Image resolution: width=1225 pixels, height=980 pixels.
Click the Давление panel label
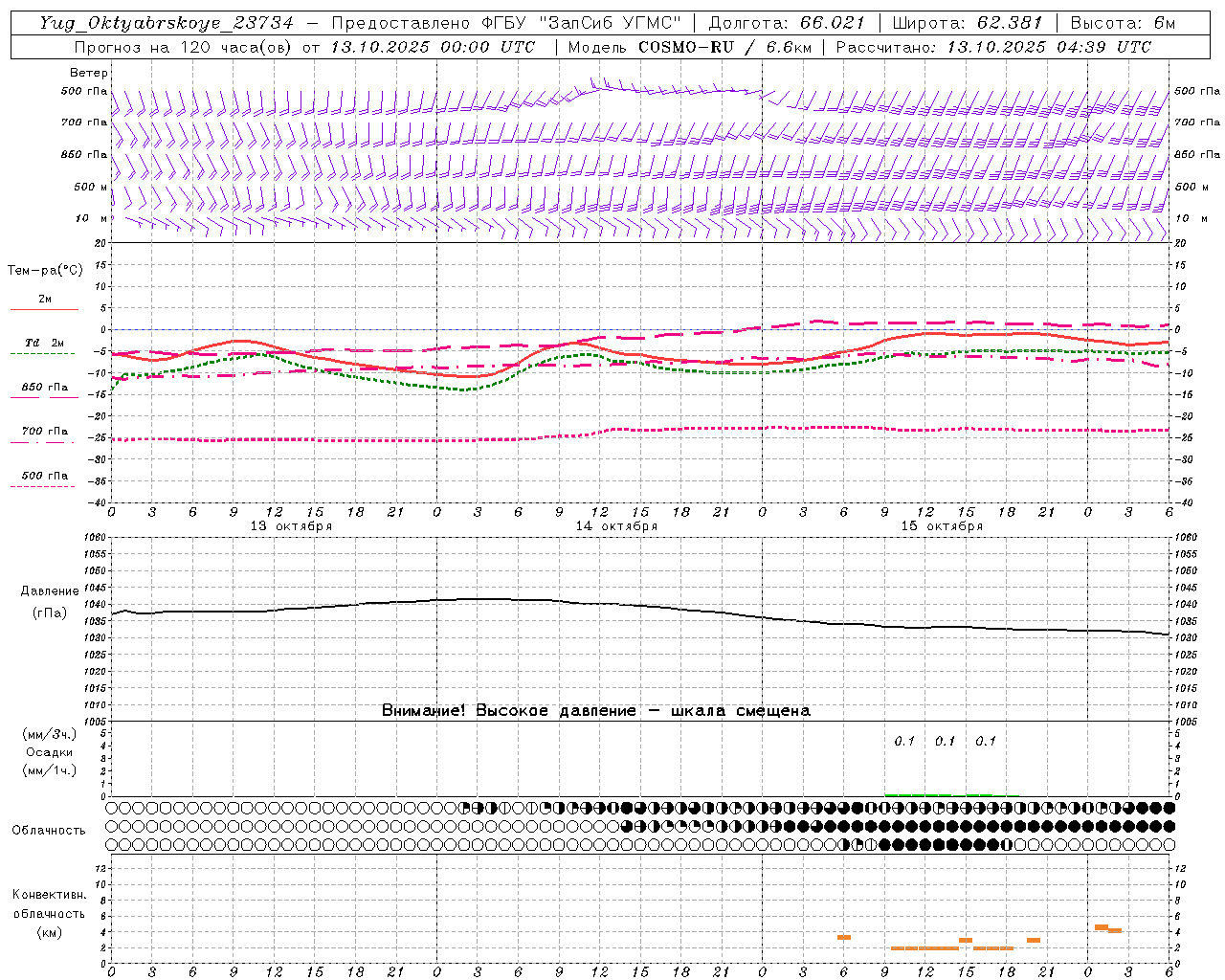tap(50, 591)
